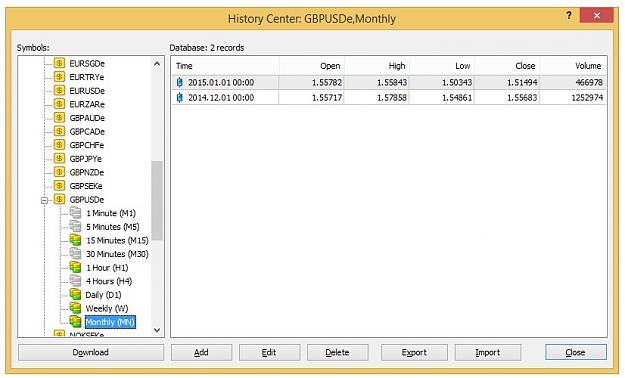Click the symbols list scroll up arrow
Image resolution: width=625 pixels, height=378 pixels.
click(157, 64)
